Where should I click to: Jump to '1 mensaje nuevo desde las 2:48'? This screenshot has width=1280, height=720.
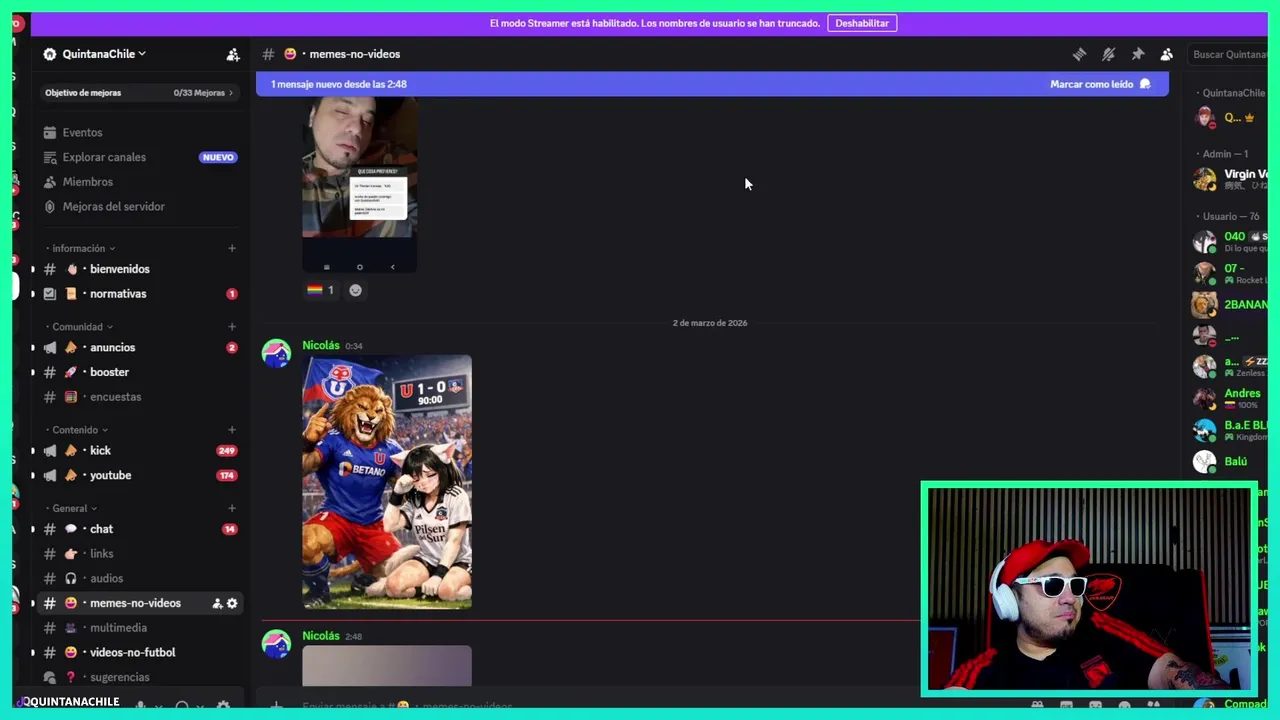(339, 84)
